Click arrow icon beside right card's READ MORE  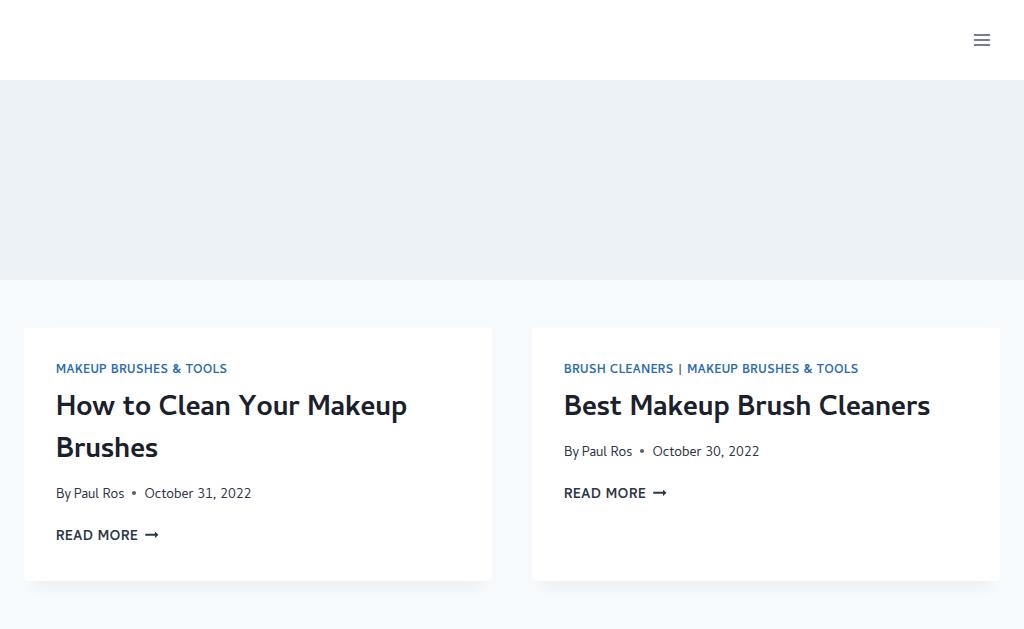tap(660, 493)
